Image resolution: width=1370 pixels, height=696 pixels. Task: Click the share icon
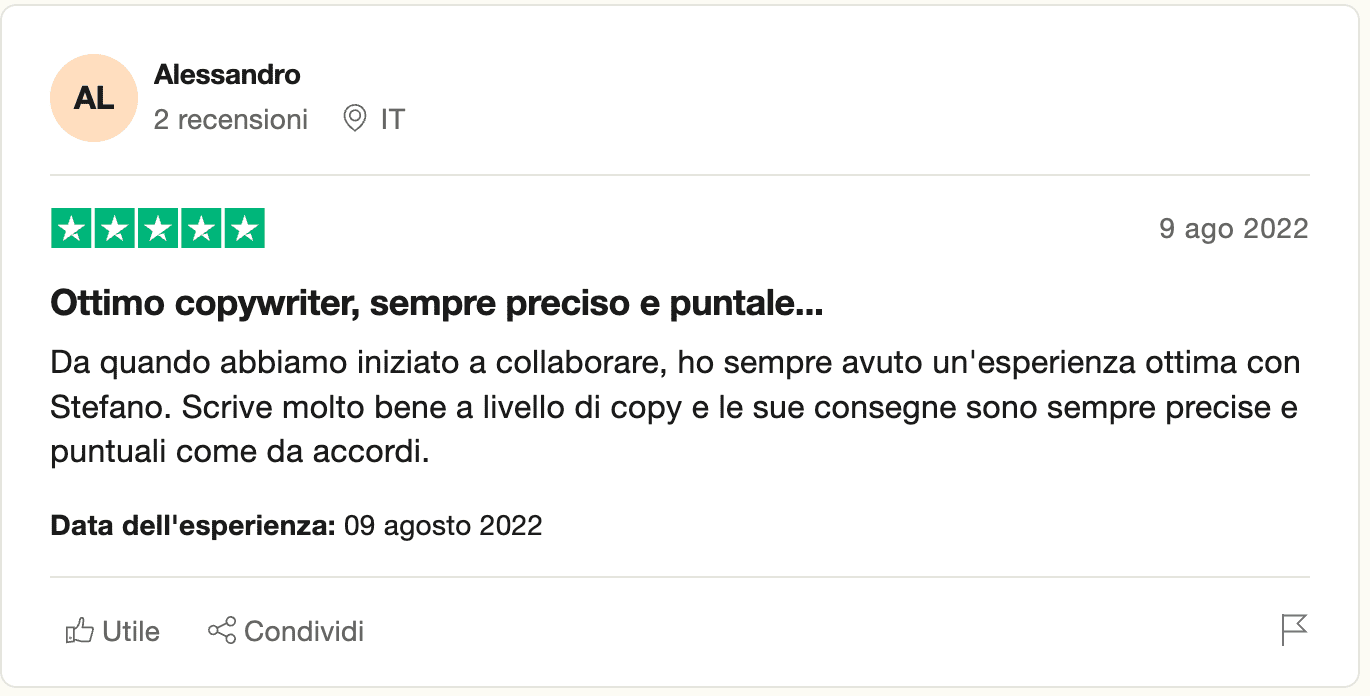221,631
